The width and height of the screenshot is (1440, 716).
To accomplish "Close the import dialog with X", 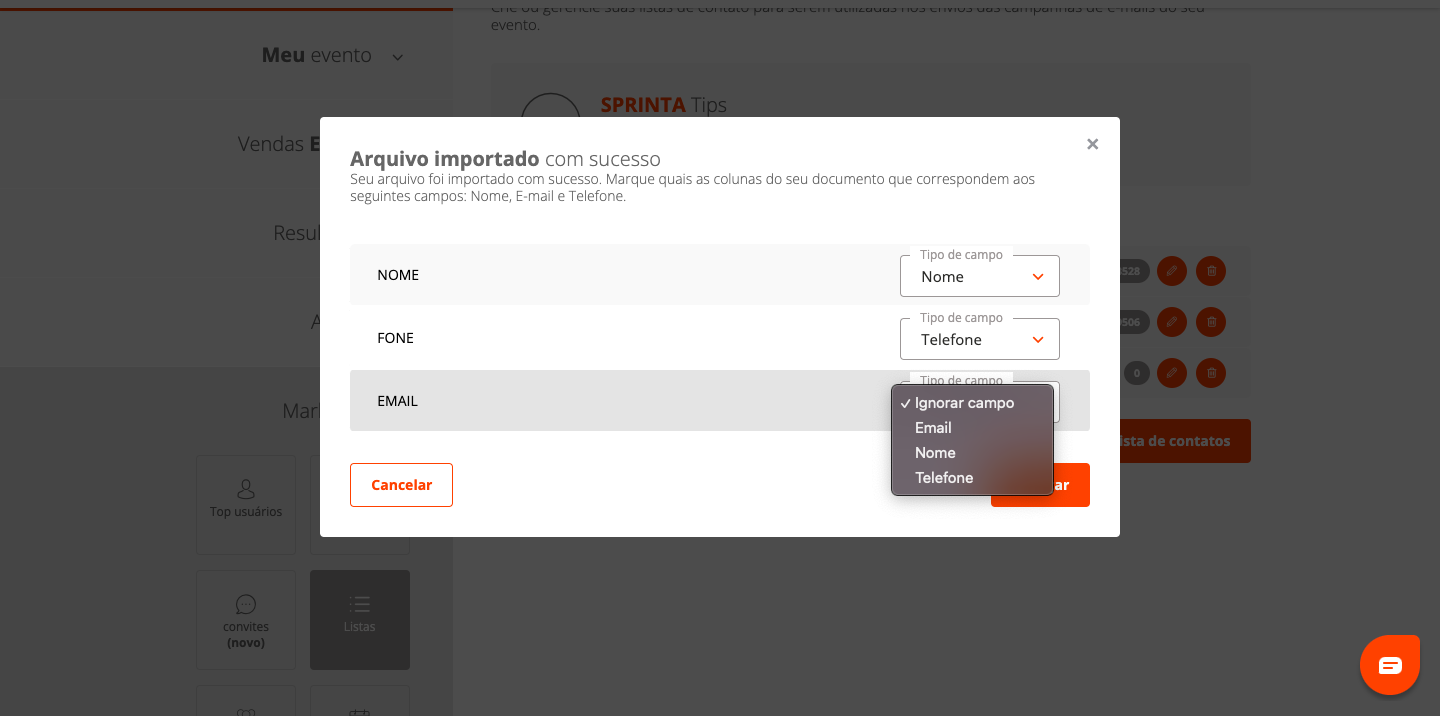I will [x=1092, y=144].
